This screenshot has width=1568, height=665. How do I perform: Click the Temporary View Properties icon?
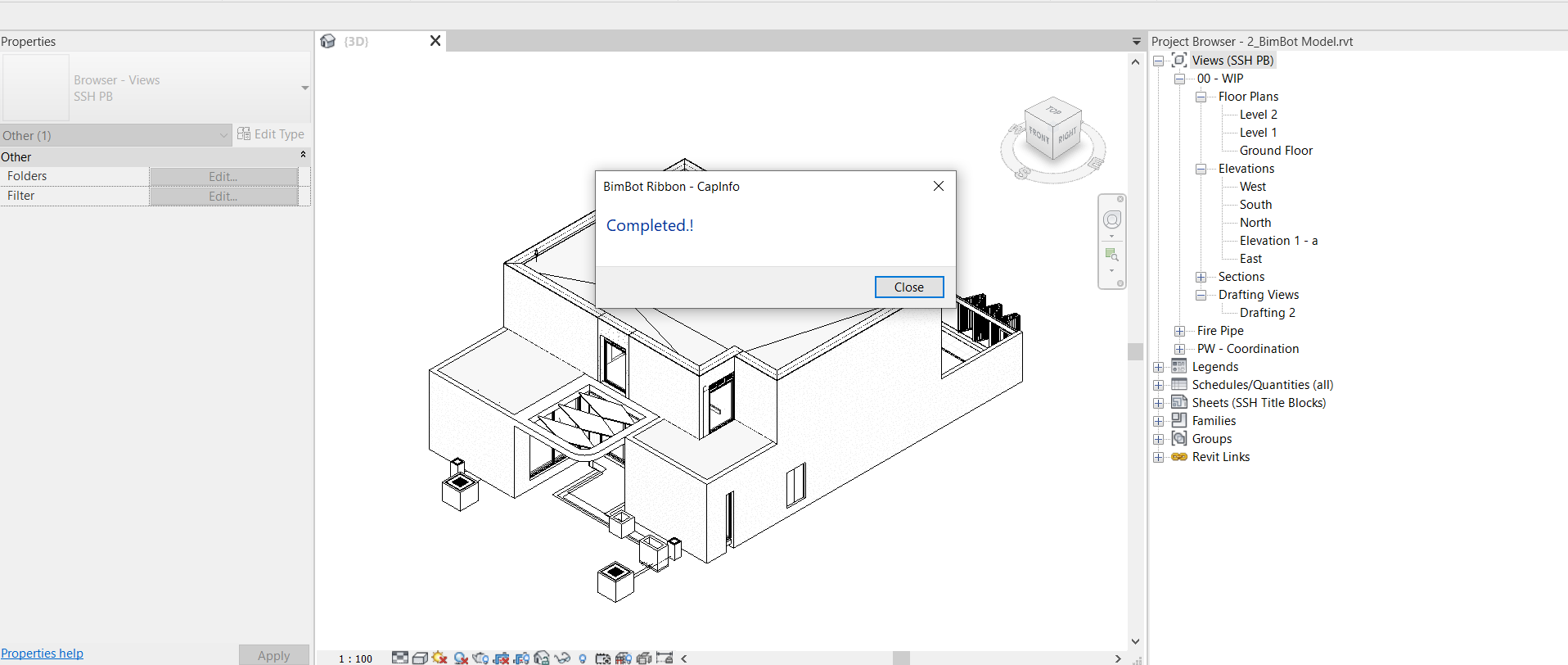click(x=603, y=658)
